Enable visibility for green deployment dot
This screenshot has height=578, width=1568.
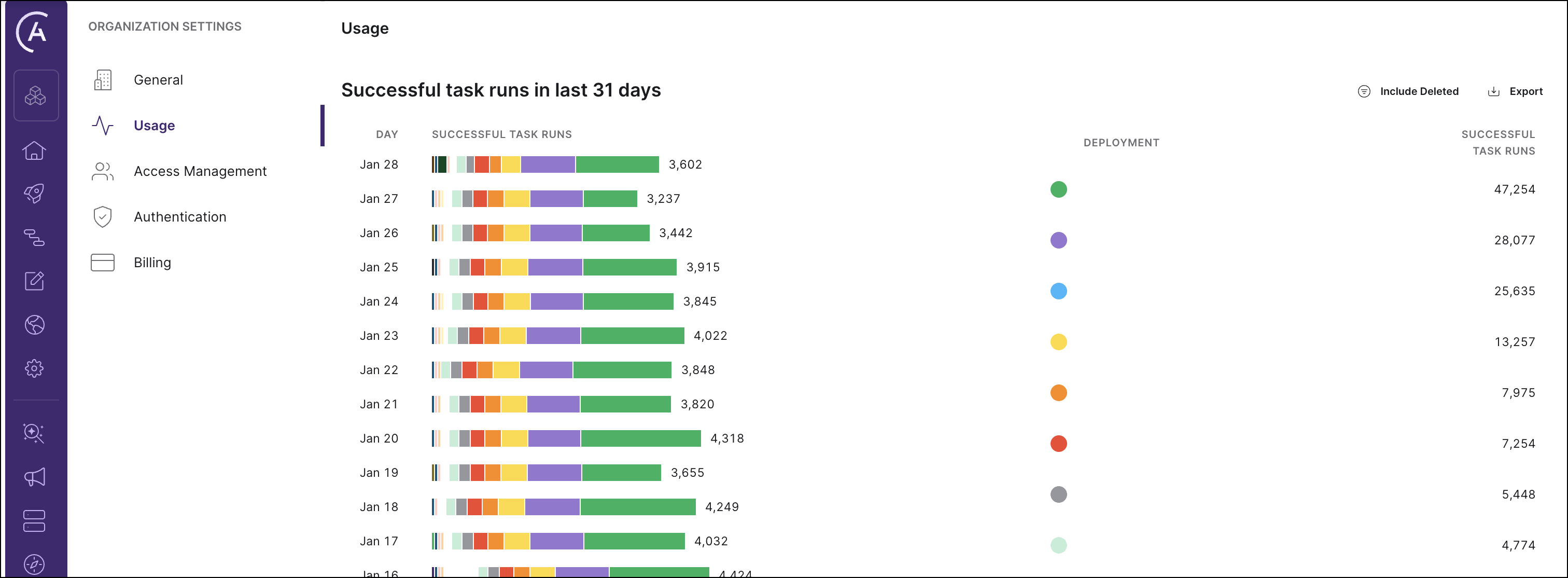coord(1058,188)
